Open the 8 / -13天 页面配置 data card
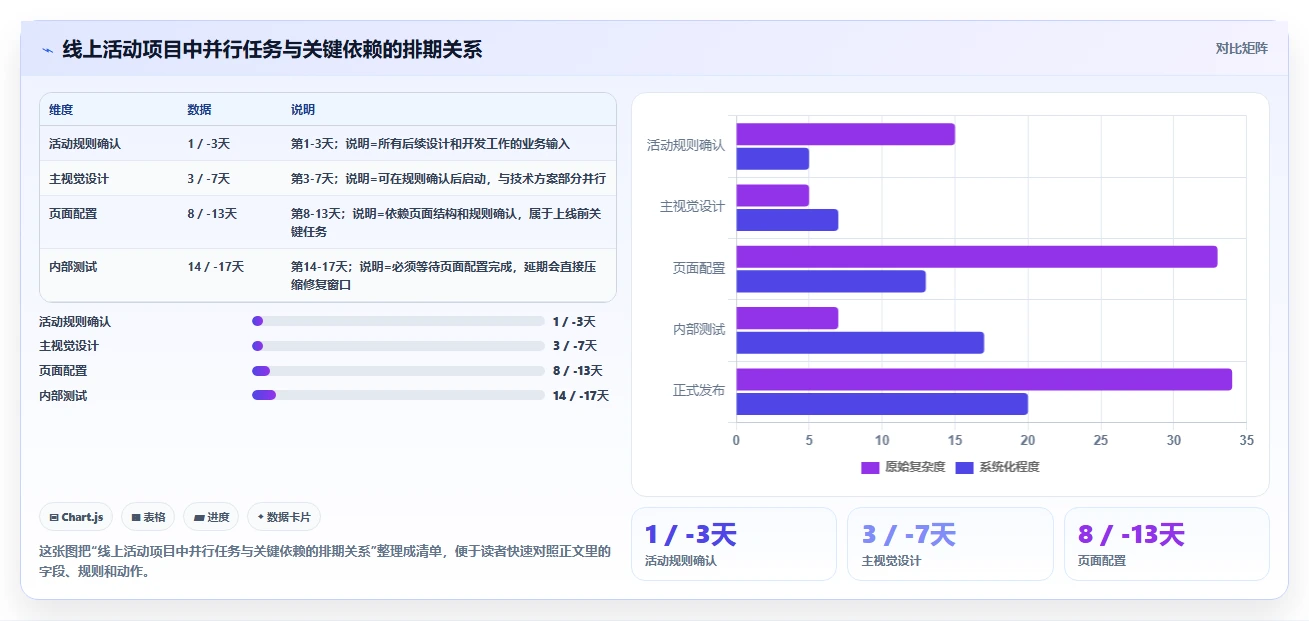This screenshot has width=1309, height=621. click(x=1166, y=544)
